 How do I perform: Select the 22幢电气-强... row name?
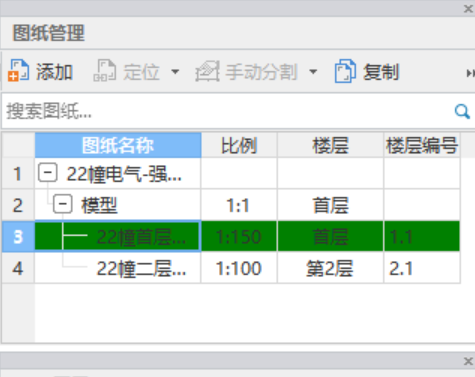[x=124, y=174]
